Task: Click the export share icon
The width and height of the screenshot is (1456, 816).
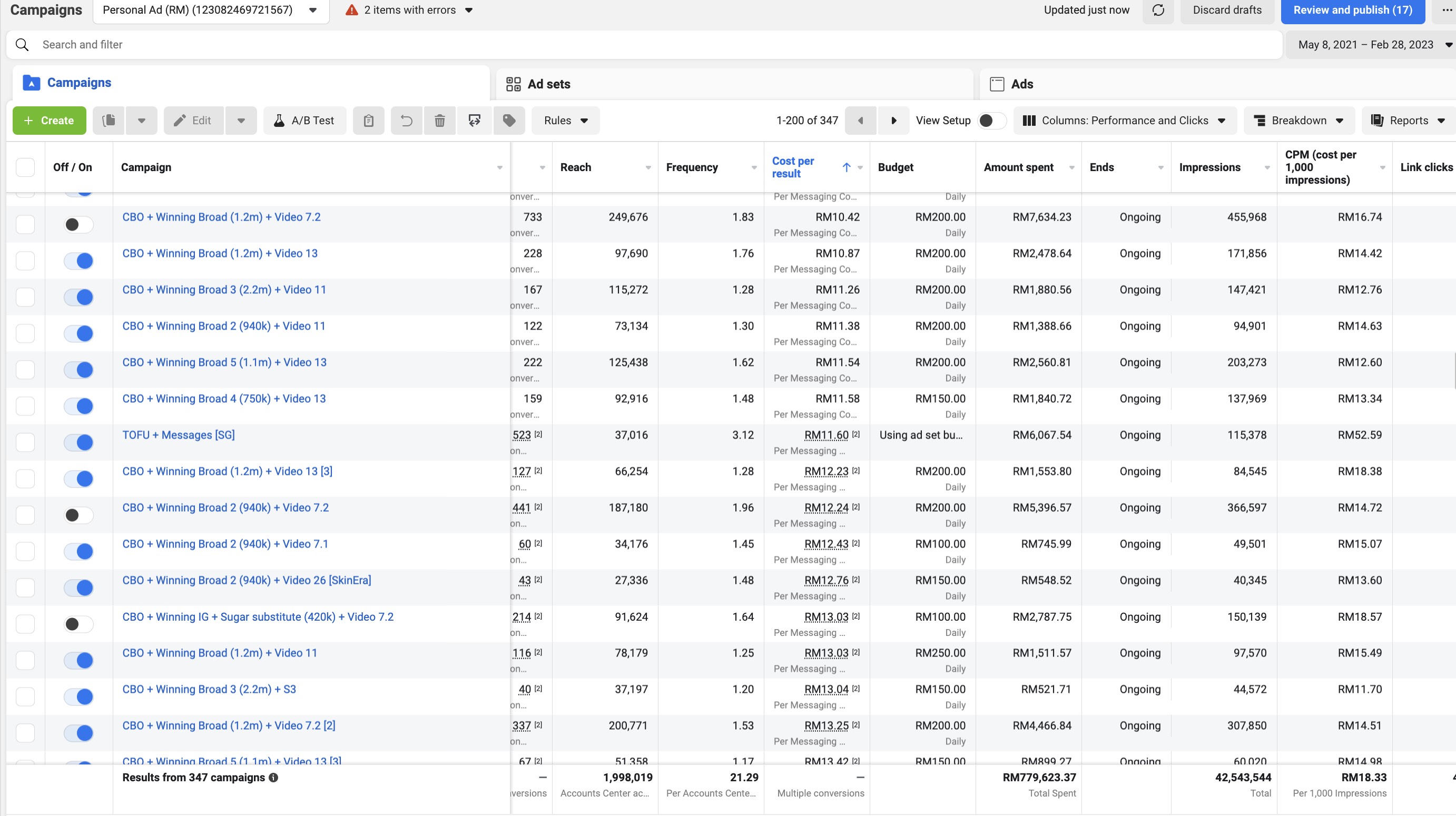Action: pyautogui.click(x=474, y=120)
